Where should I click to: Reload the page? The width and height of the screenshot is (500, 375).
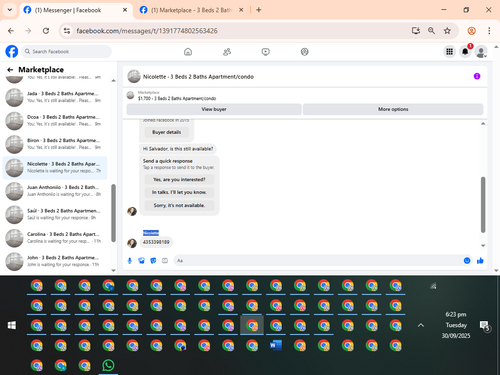(x=46, y=31)
